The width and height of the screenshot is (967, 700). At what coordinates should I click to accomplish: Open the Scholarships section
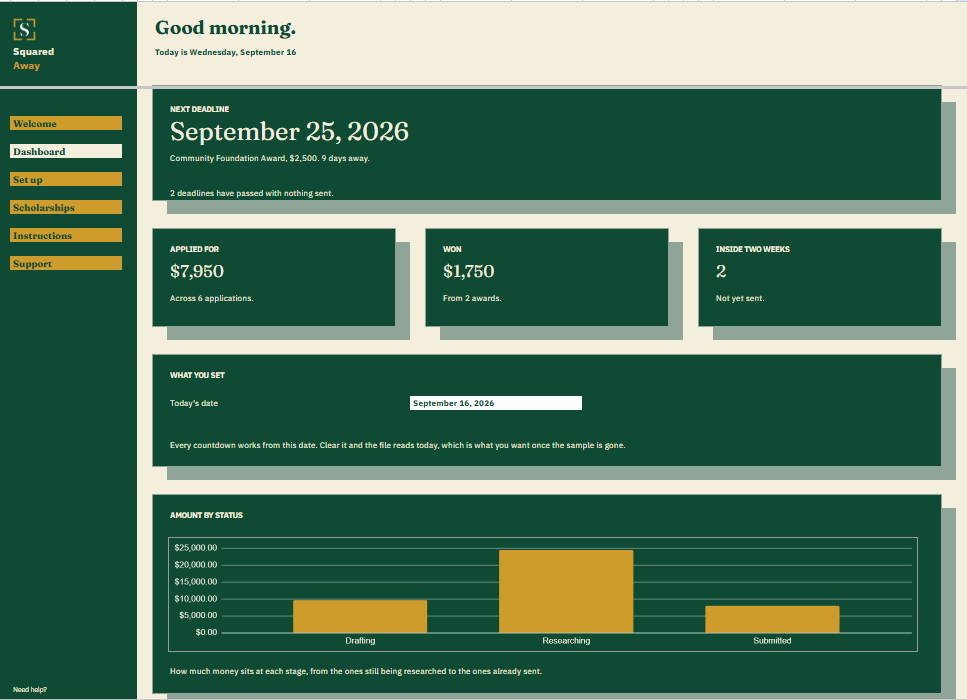[x=66, y=207]
